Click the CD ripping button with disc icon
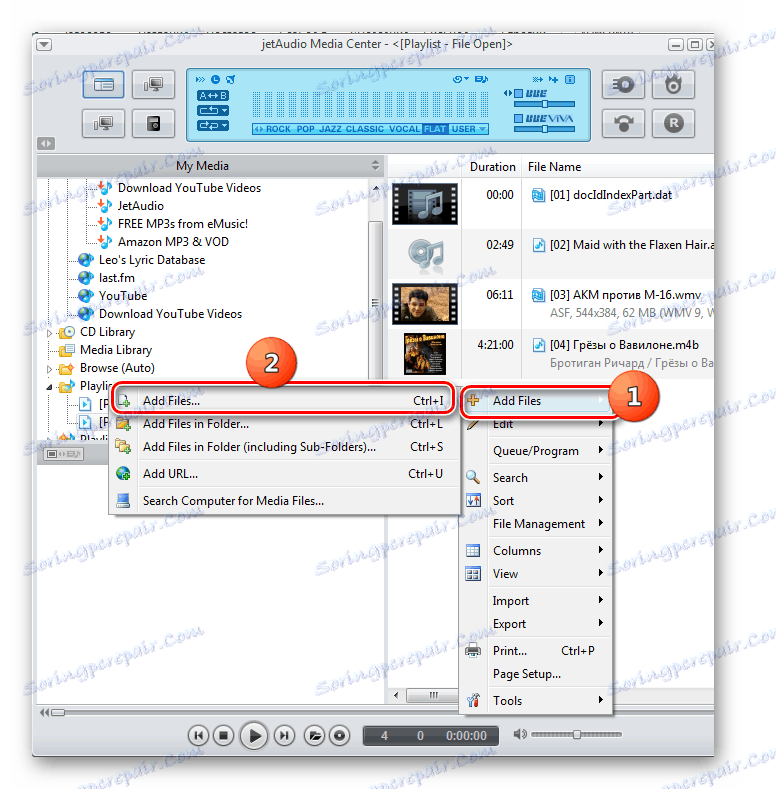Viewport: 776px width, 789px height. coord(624,84)
